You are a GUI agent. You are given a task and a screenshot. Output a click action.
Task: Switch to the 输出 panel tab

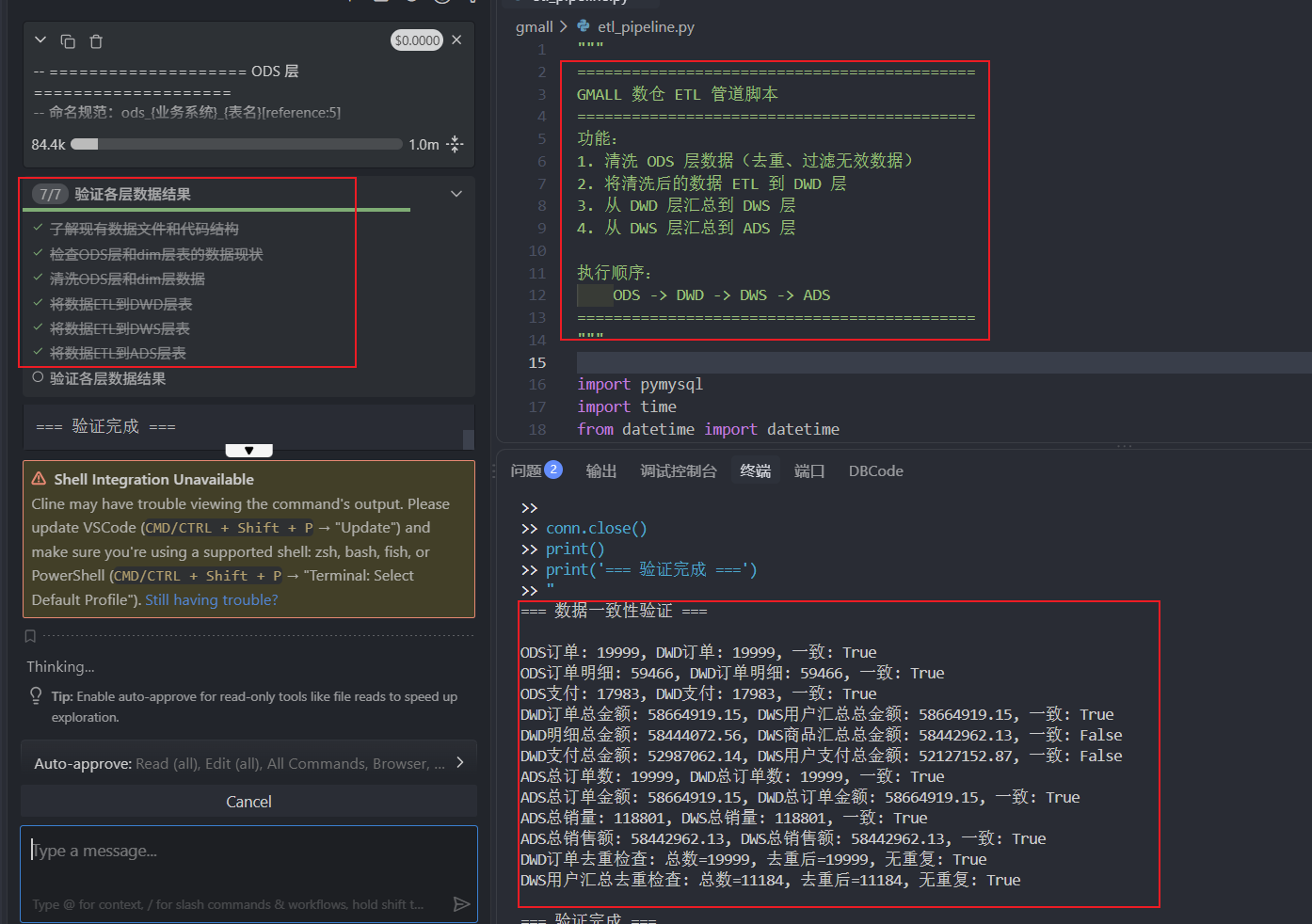600,470
